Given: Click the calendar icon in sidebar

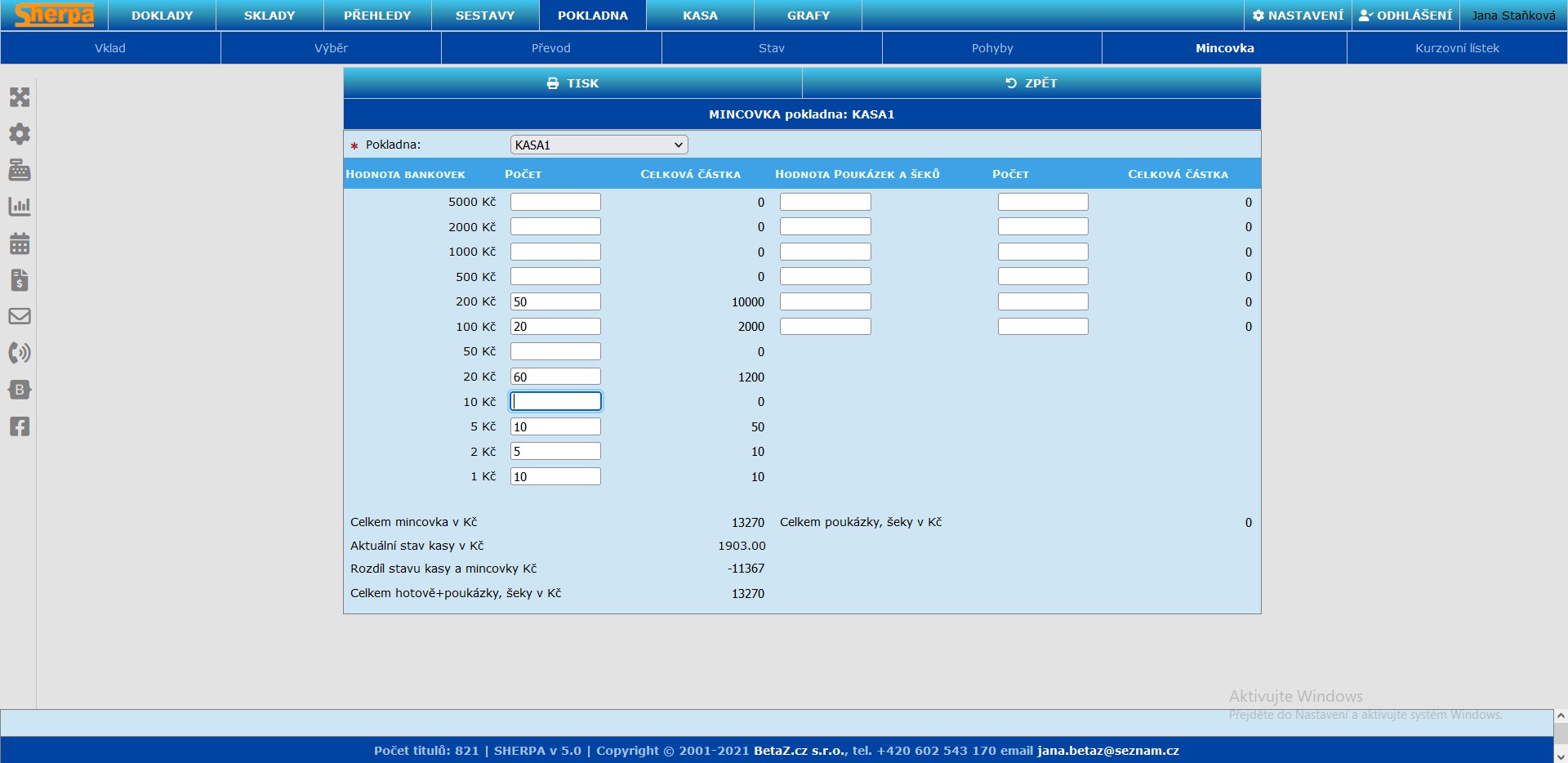Looking at the screenshot, I should click(x=20, y=243).
